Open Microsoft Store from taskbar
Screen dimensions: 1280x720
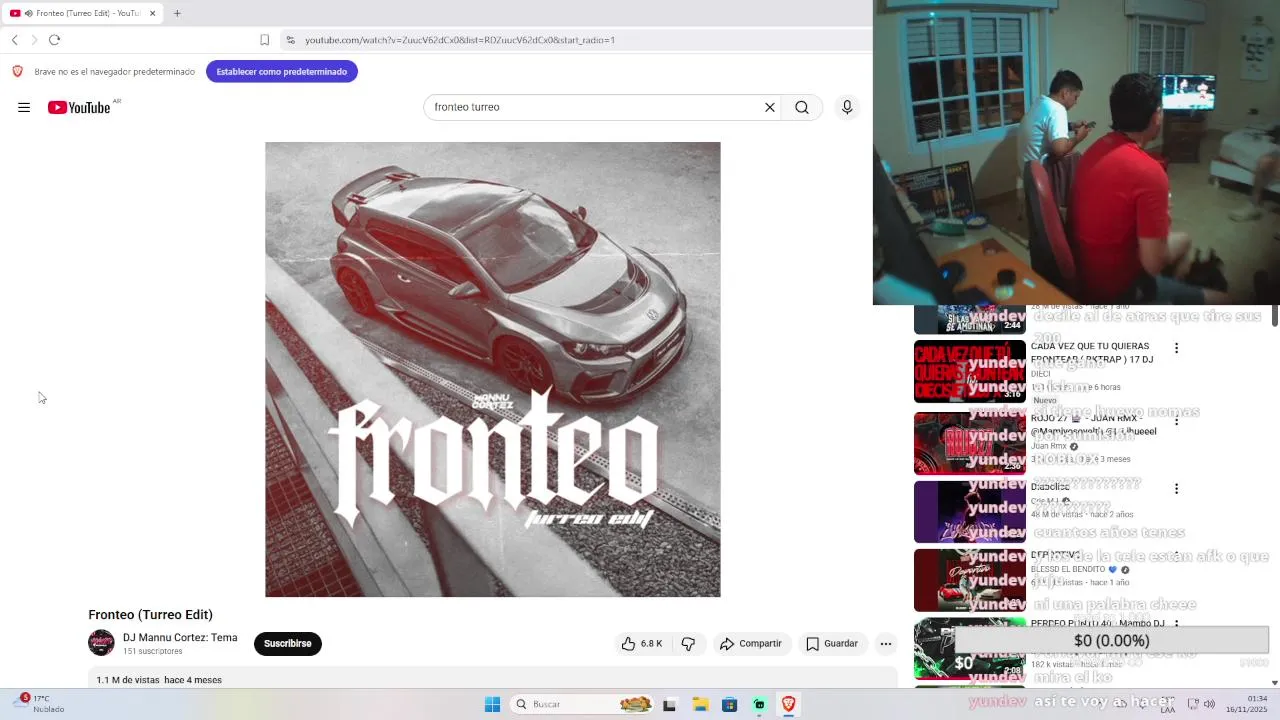pyautogui.click(x=730, y=704)
